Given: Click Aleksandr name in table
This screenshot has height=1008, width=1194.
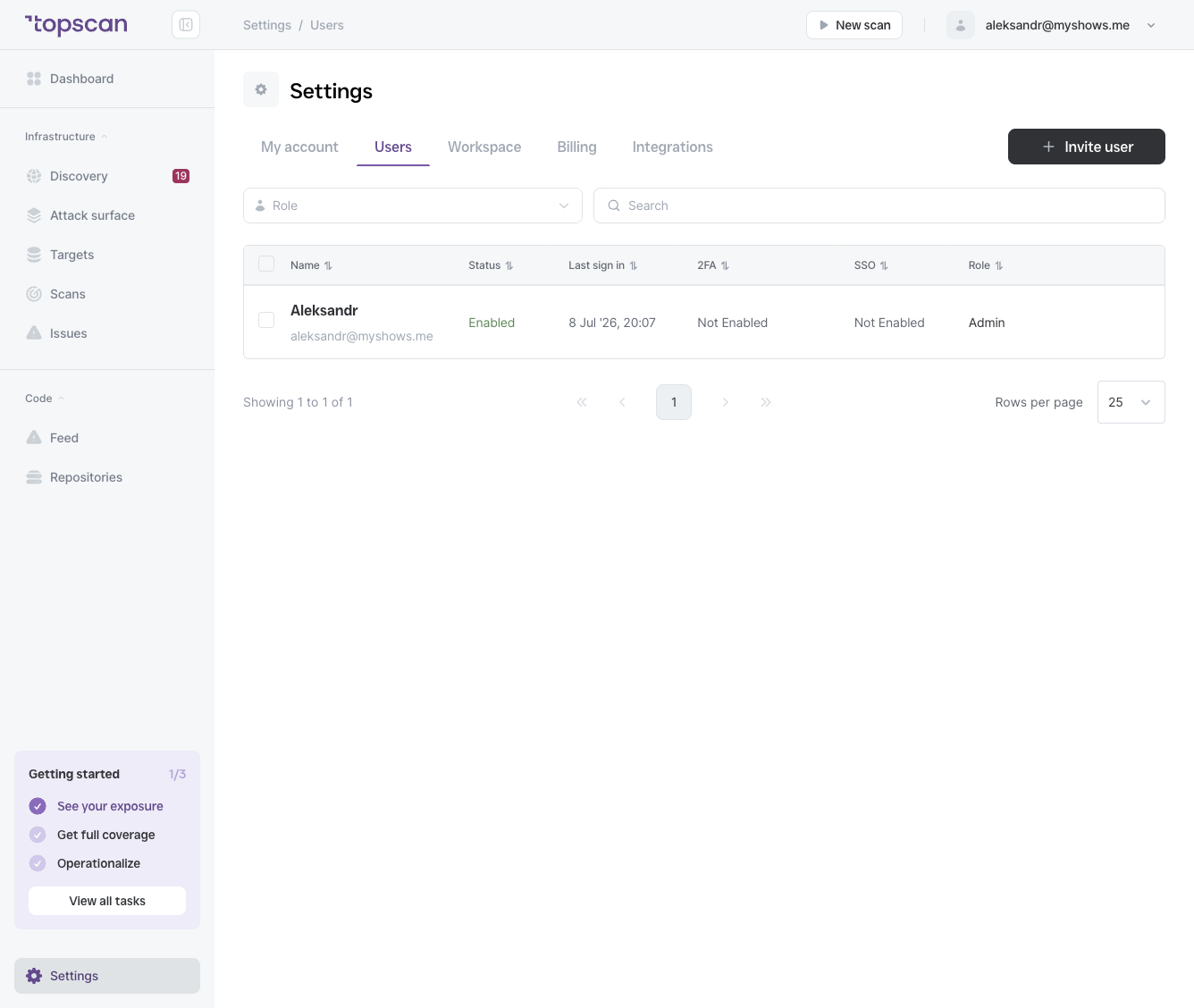Looking at the screenshot, I should [324, 310].
